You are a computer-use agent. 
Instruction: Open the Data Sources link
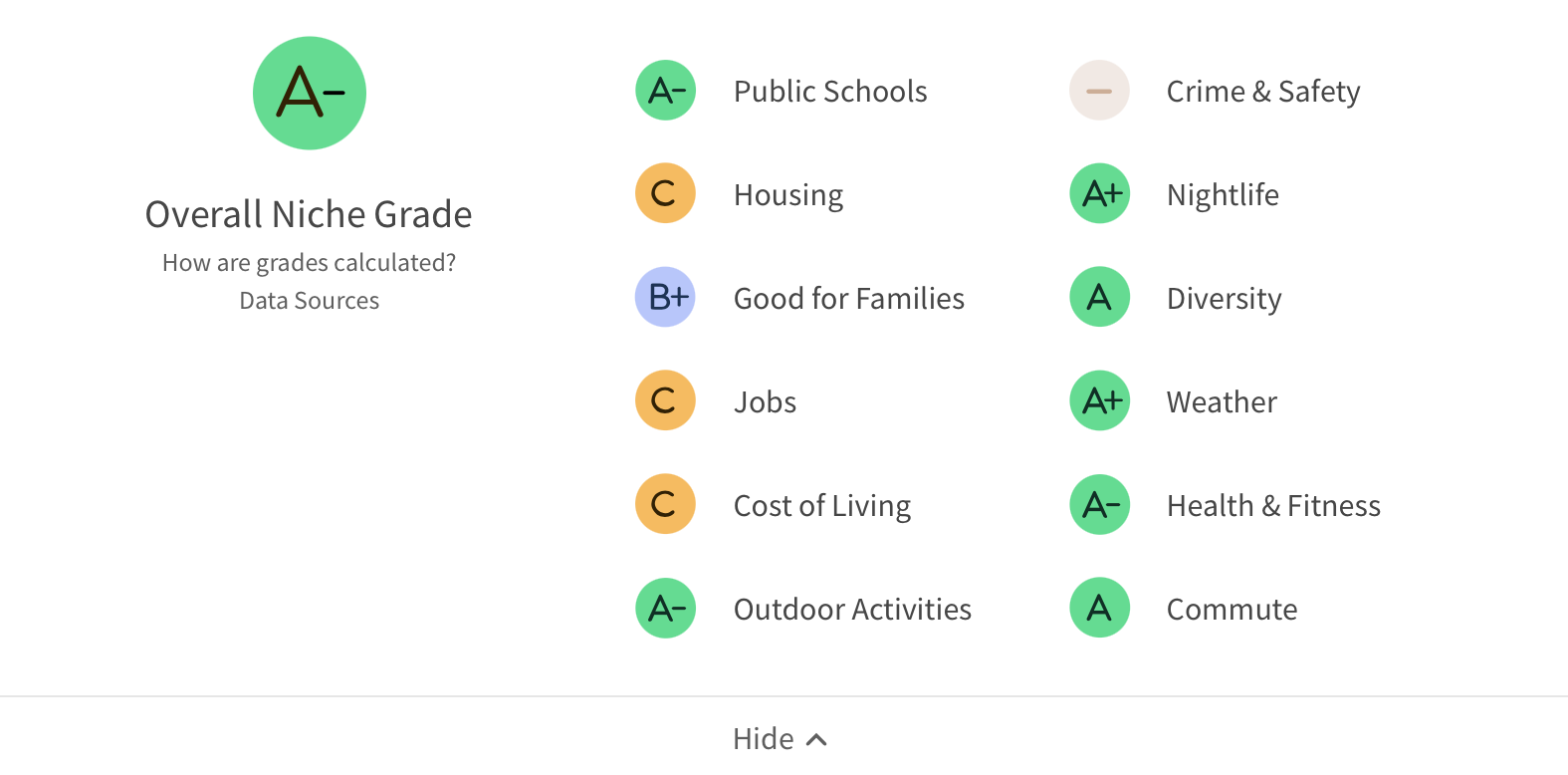click(309, 301)
